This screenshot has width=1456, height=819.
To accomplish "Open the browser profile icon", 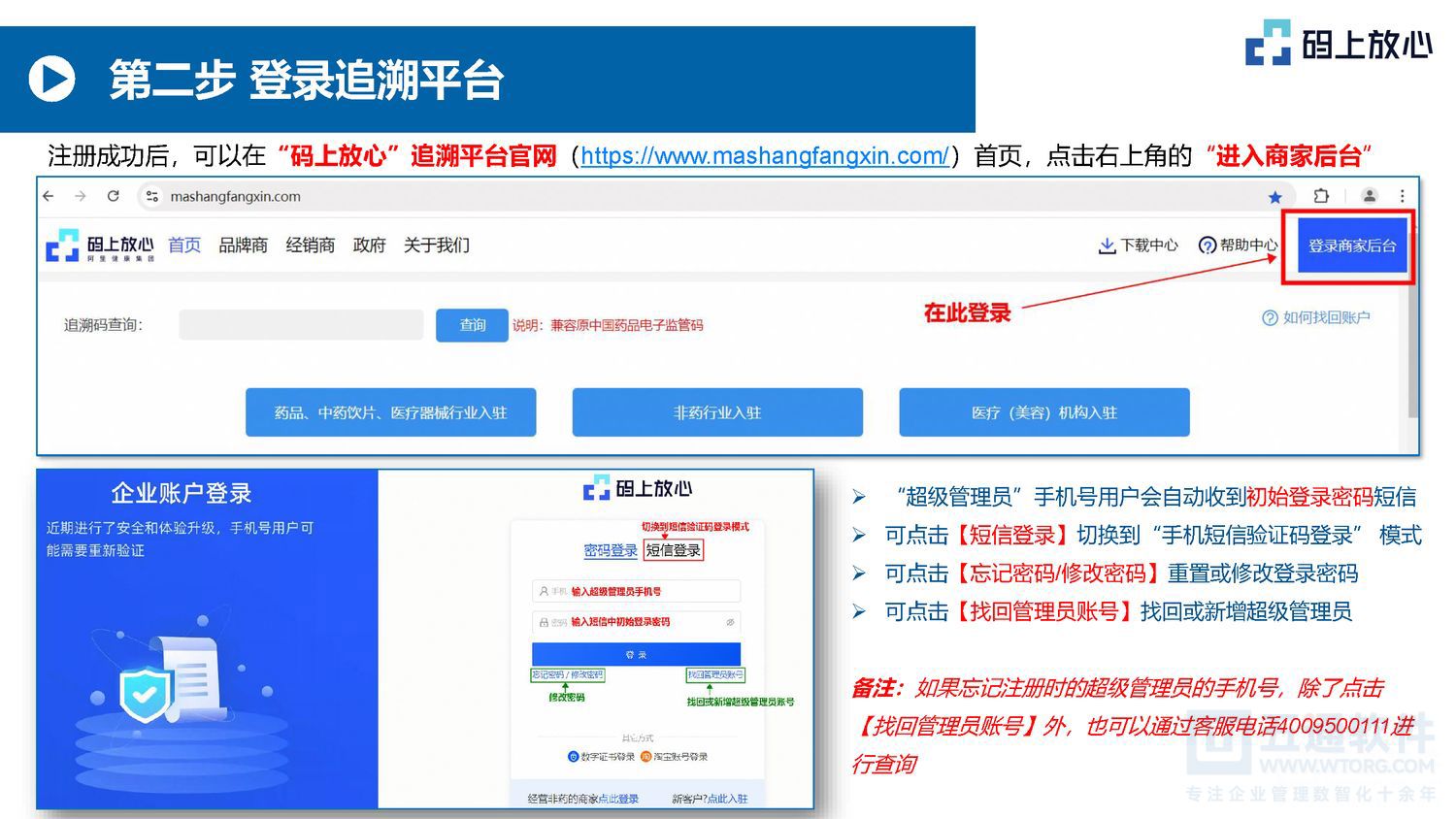I will [x=1369, y=196].
